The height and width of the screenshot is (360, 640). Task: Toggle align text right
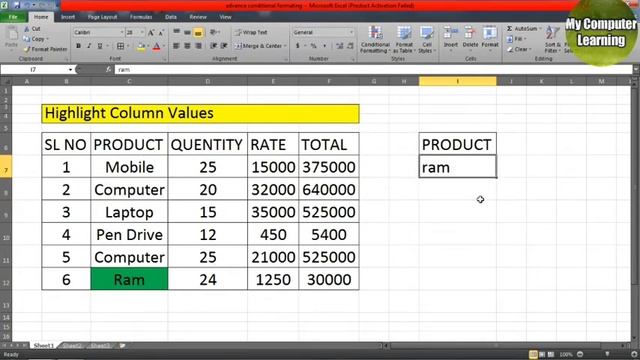point(198,46)
